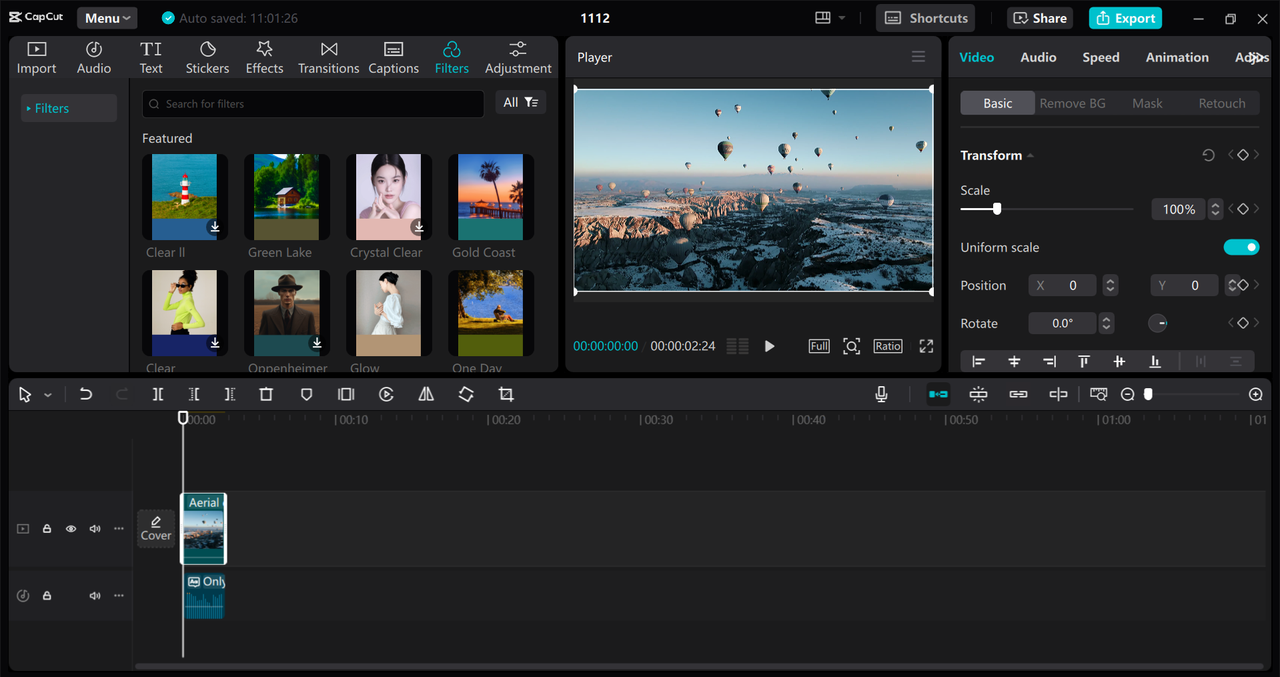Click the Export button

[1125, 18]
